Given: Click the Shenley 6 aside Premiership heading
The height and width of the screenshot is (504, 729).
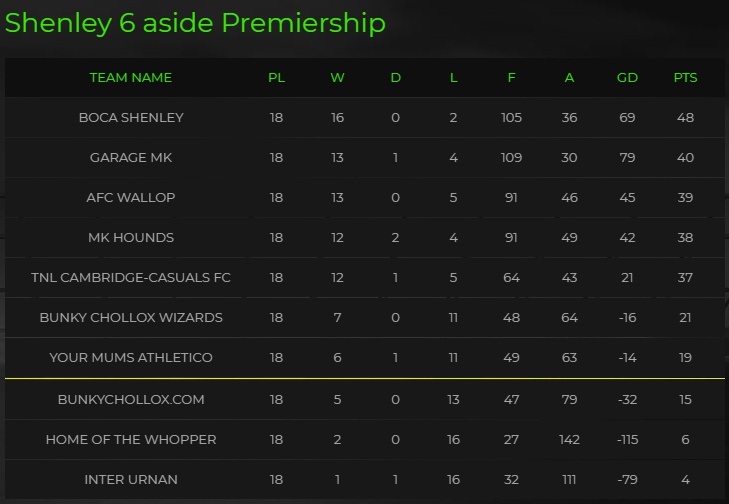Looking at the screenshot, I should pos(195,23).
